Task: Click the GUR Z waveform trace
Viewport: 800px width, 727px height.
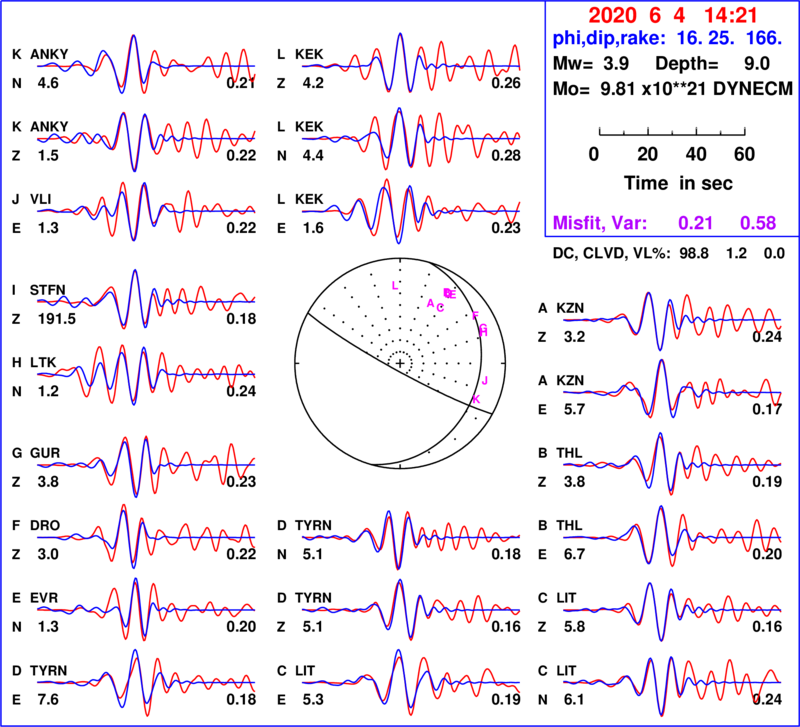Action: 146,466
